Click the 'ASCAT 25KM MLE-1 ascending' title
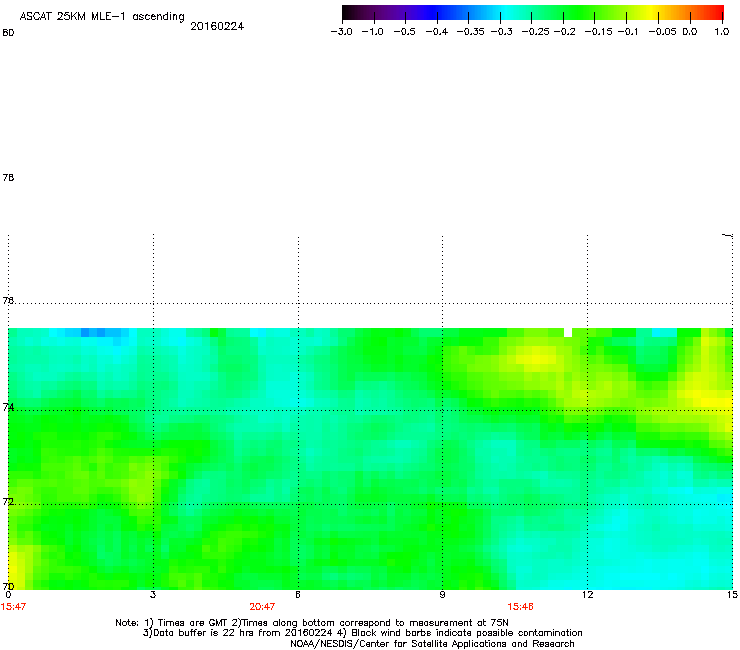 (102, 17)
